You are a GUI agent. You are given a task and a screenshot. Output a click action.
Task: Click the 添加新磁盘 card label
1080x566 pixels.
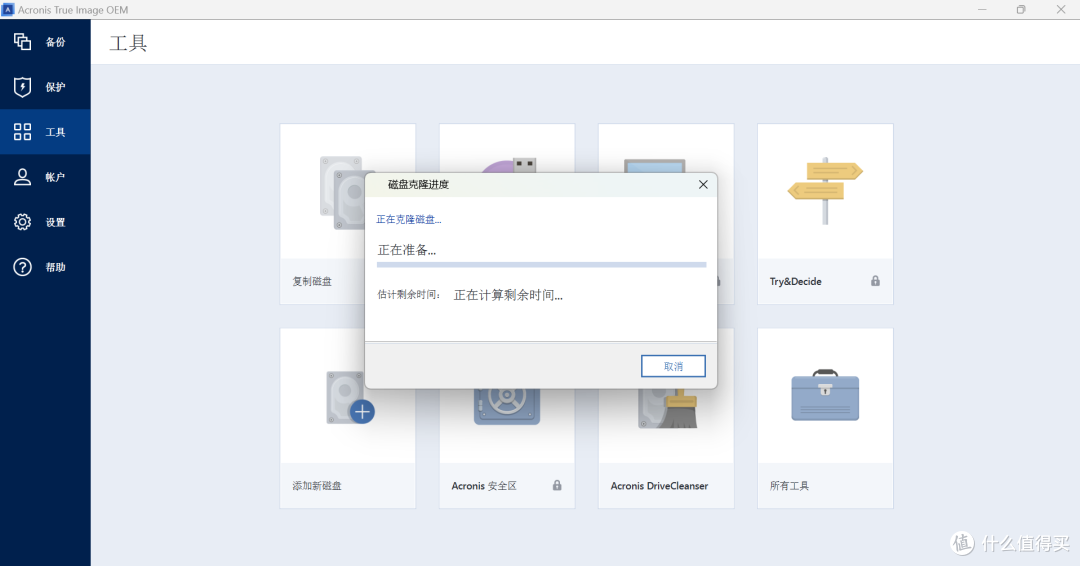317,485
